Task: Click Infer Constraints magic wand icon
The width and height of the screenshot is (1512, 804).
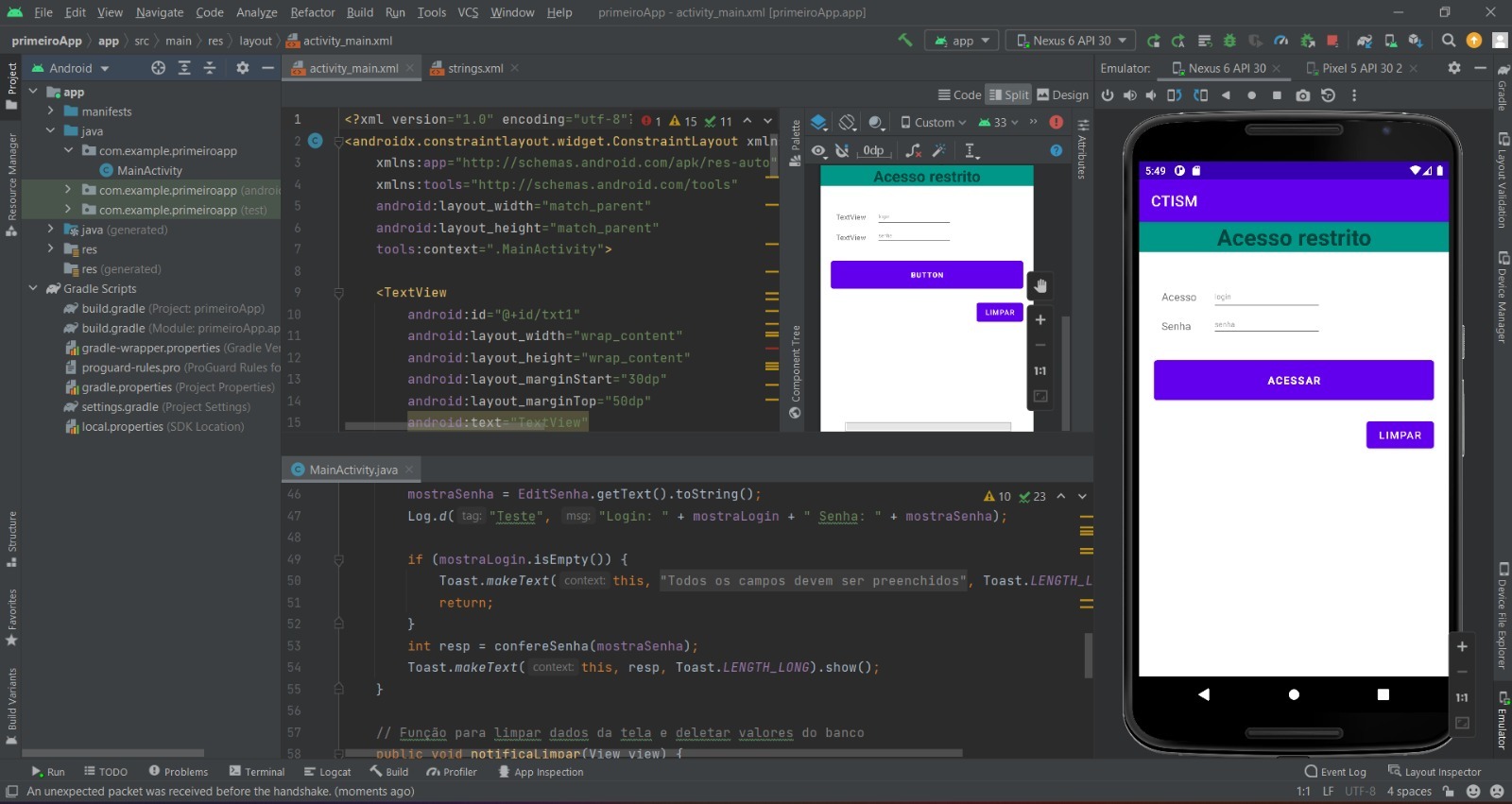Action: [938, 151]
